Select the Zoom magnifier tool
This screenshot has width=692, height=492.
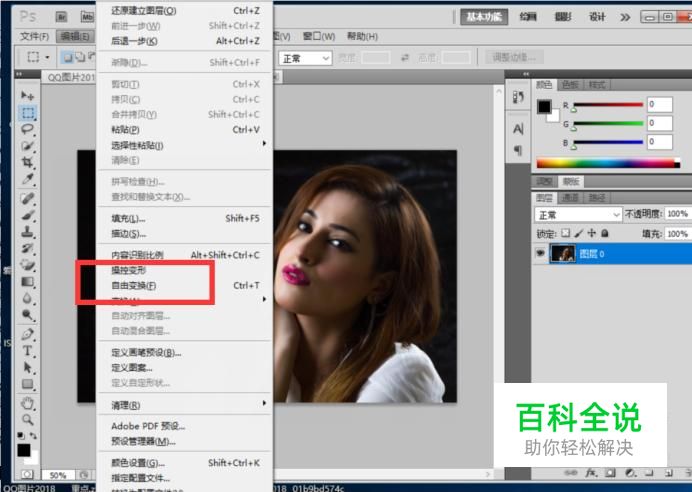[x=27, y=419]
